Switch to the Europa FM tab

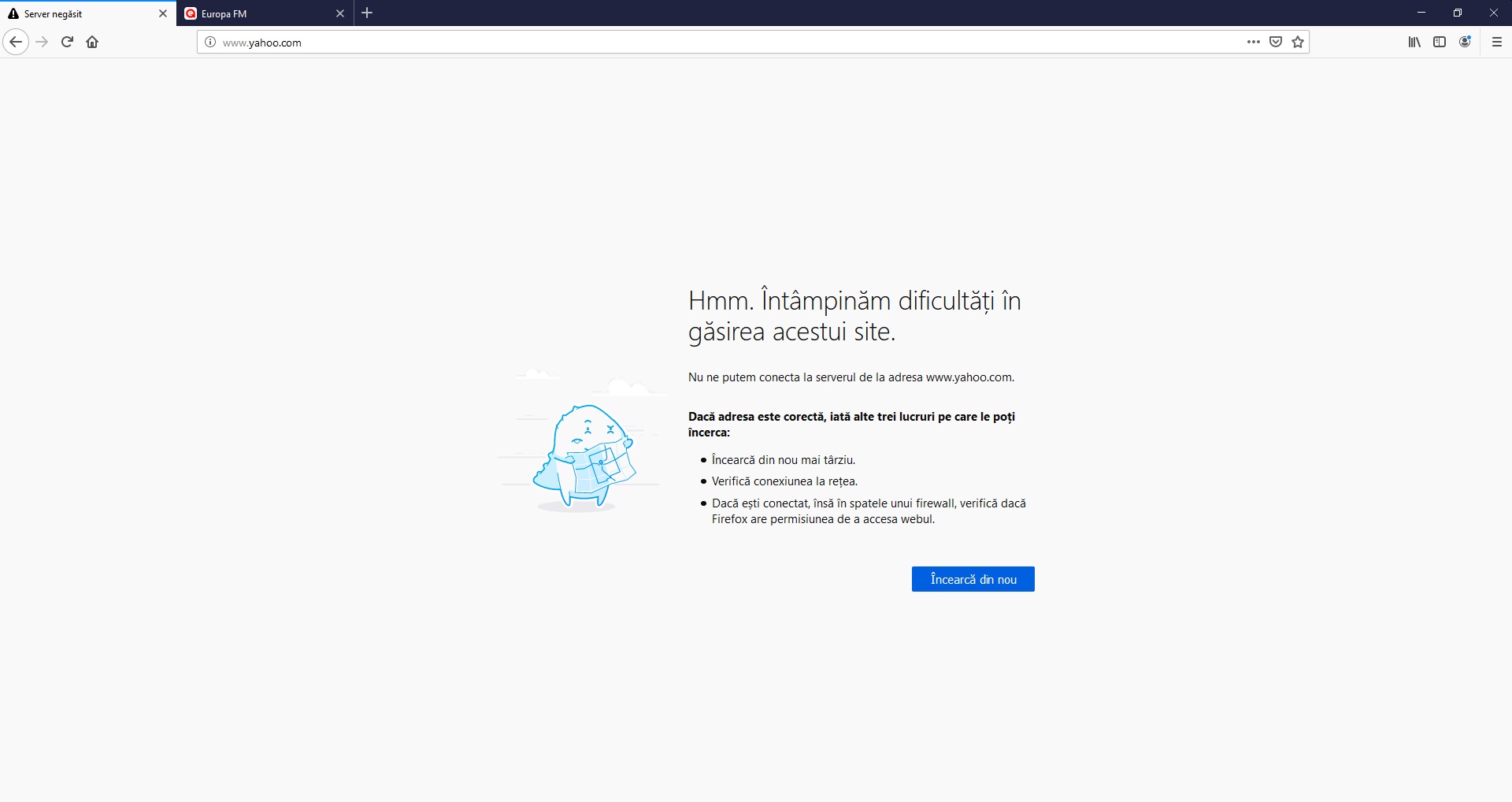(252, 13)
